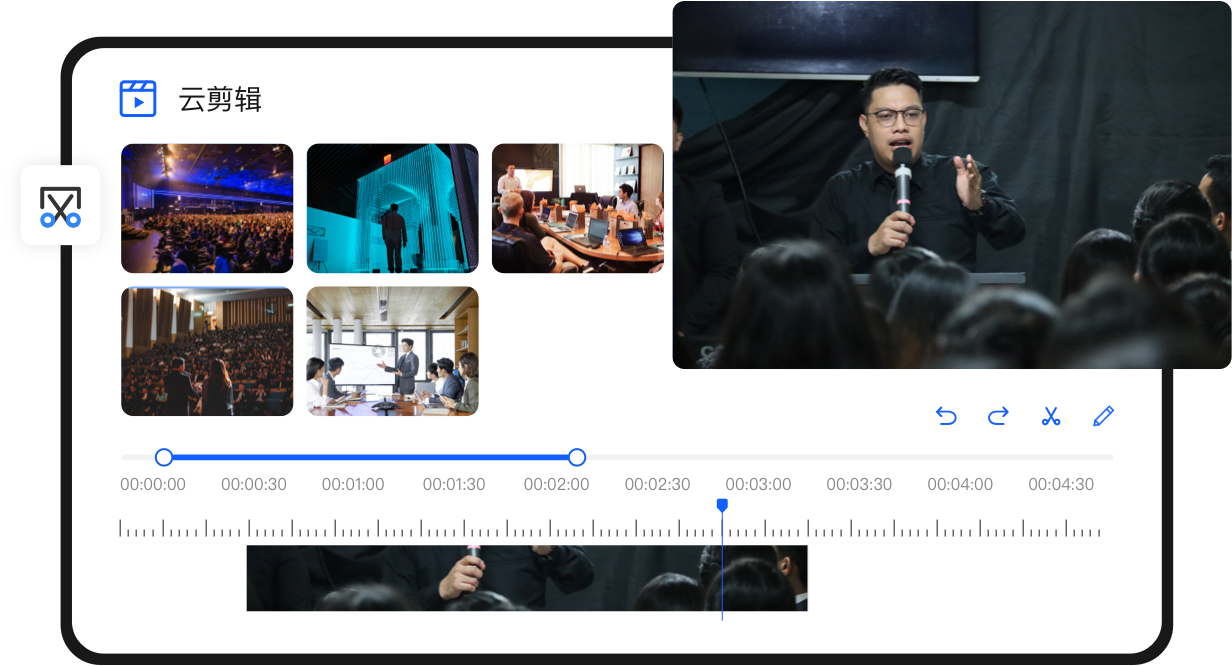
Task: Click the speaker preview video window
Action: tap(951, 184)
